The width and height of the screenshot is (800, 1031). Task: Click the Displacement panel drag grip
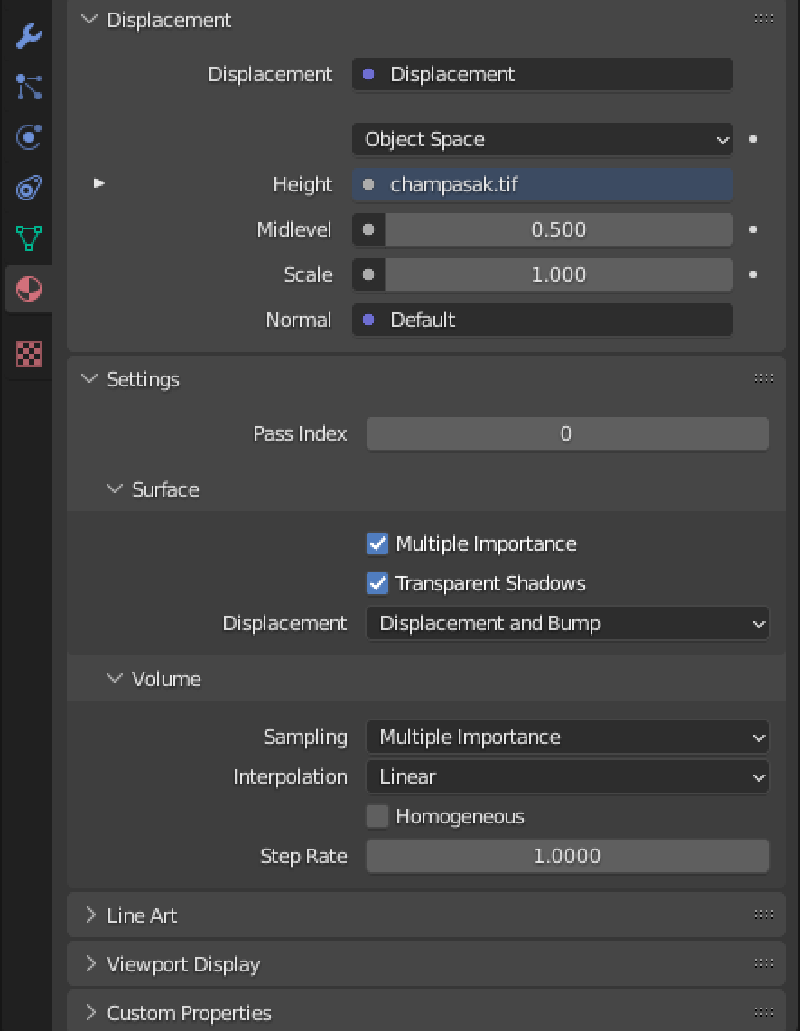pyautogui.click(x=763, y=19)
